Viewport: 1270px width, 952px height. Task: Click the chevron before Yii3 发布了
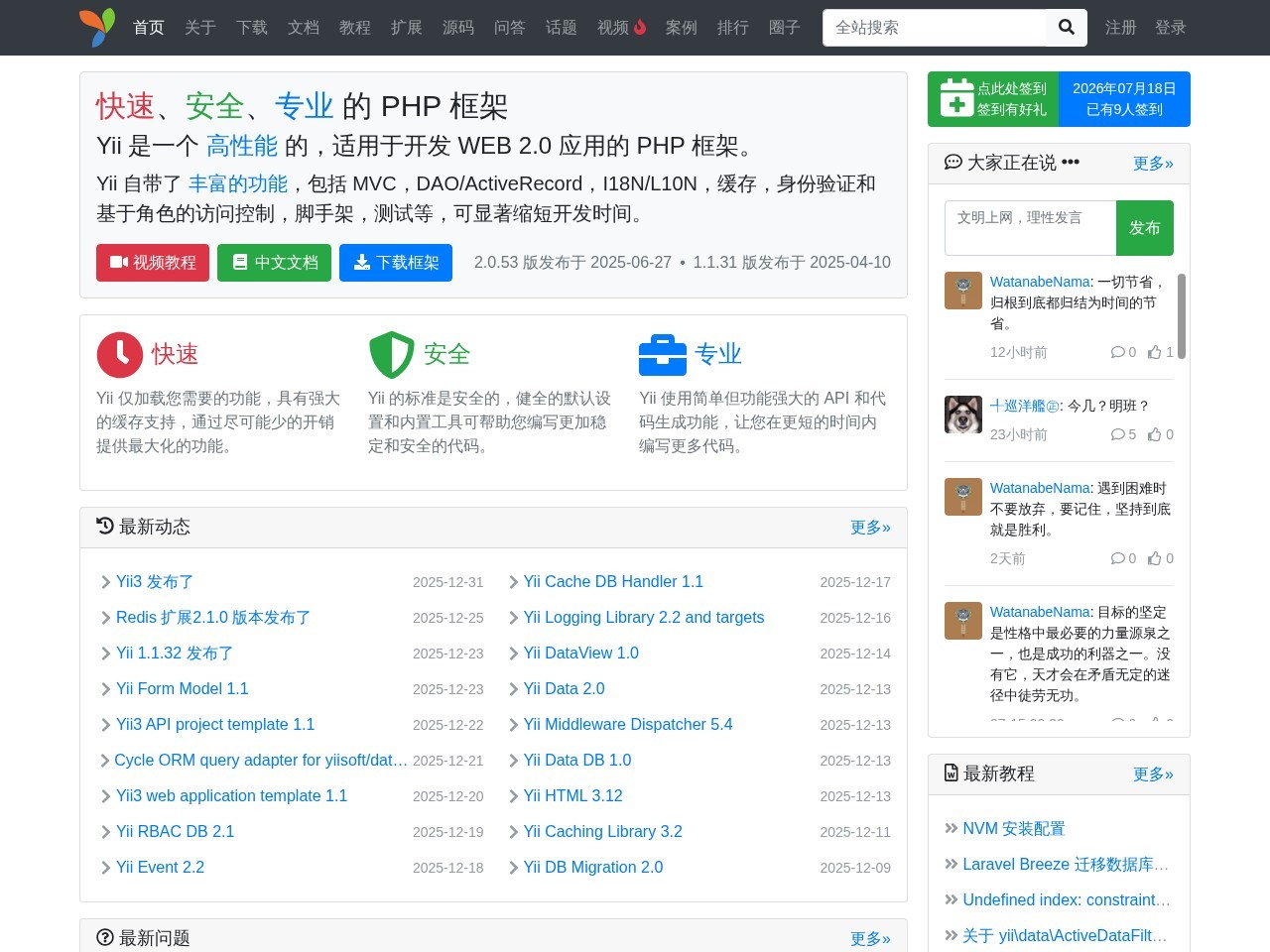point(105,582)
